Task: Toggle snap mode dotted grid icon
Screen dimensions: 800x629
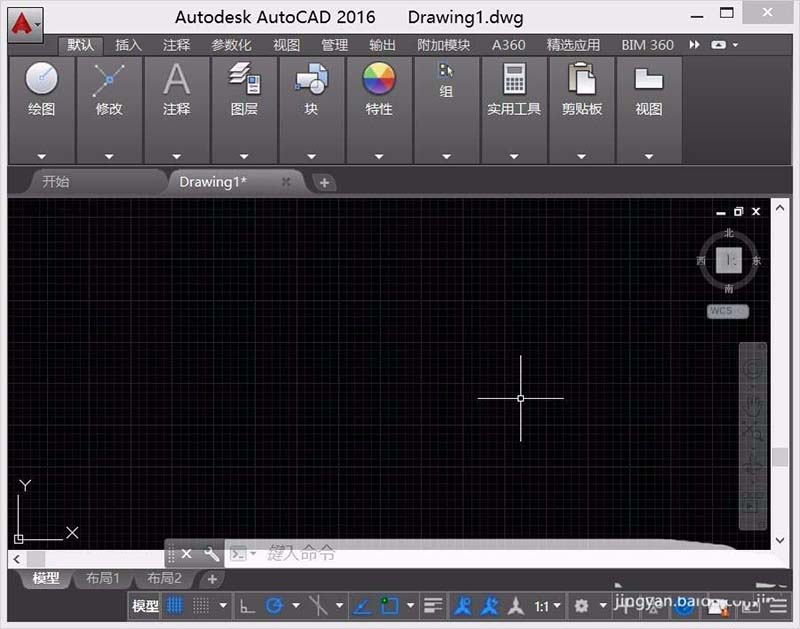Action: [201, 606]
